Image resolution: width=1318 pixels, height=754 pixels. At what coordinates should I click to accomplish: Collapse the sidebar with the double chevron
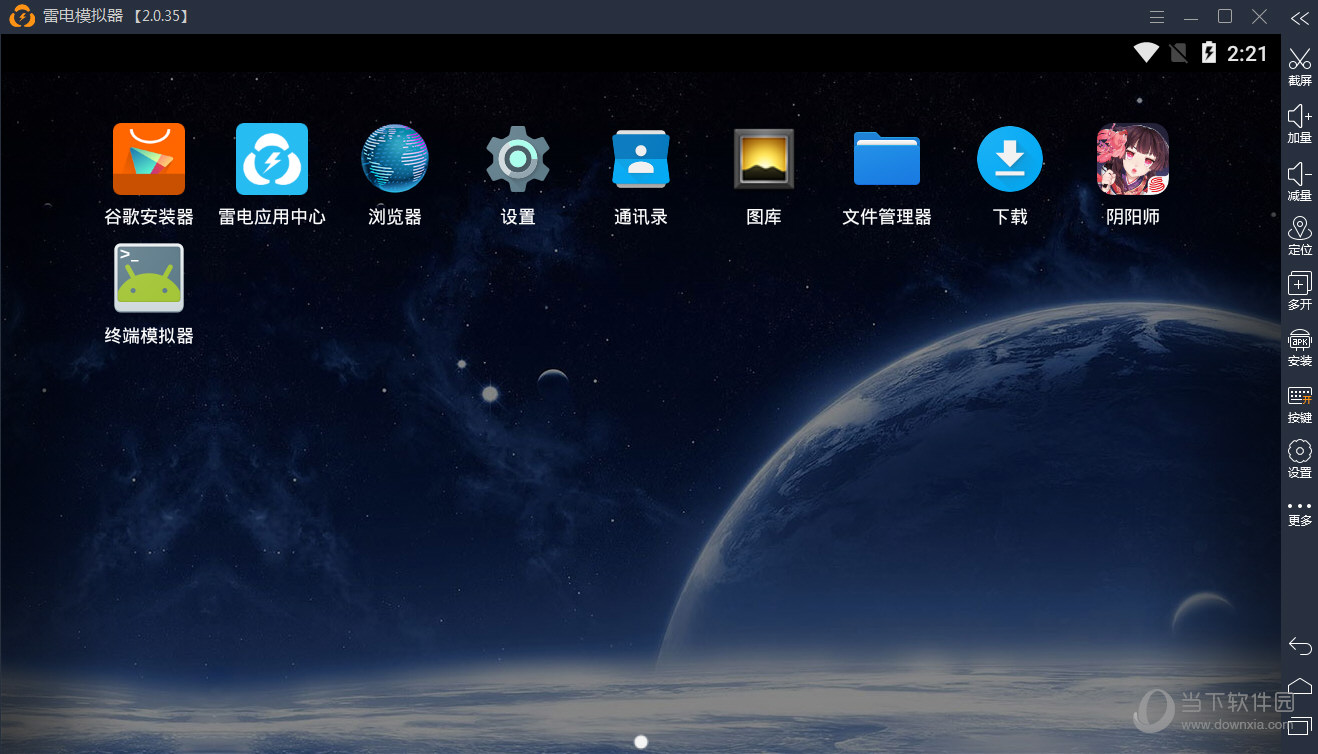[x=1300, y=17]
